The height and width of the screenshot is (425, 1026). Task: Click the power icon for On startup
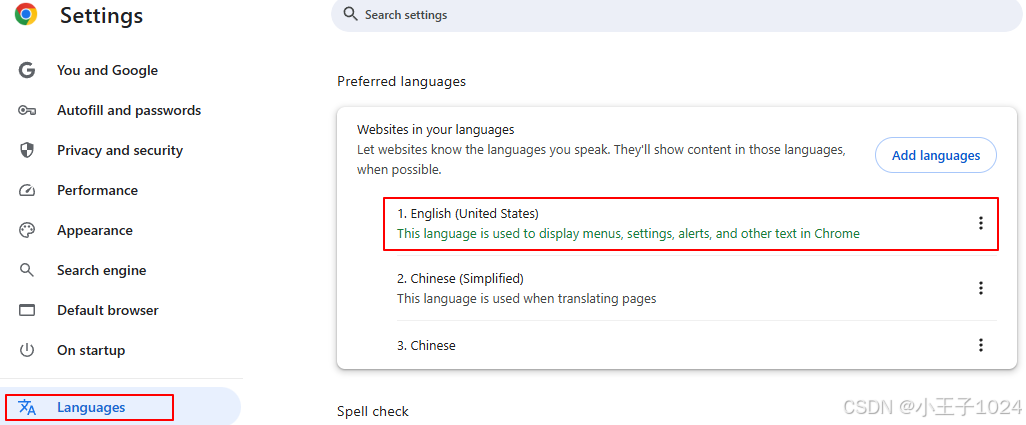click(x=26, y=350)
